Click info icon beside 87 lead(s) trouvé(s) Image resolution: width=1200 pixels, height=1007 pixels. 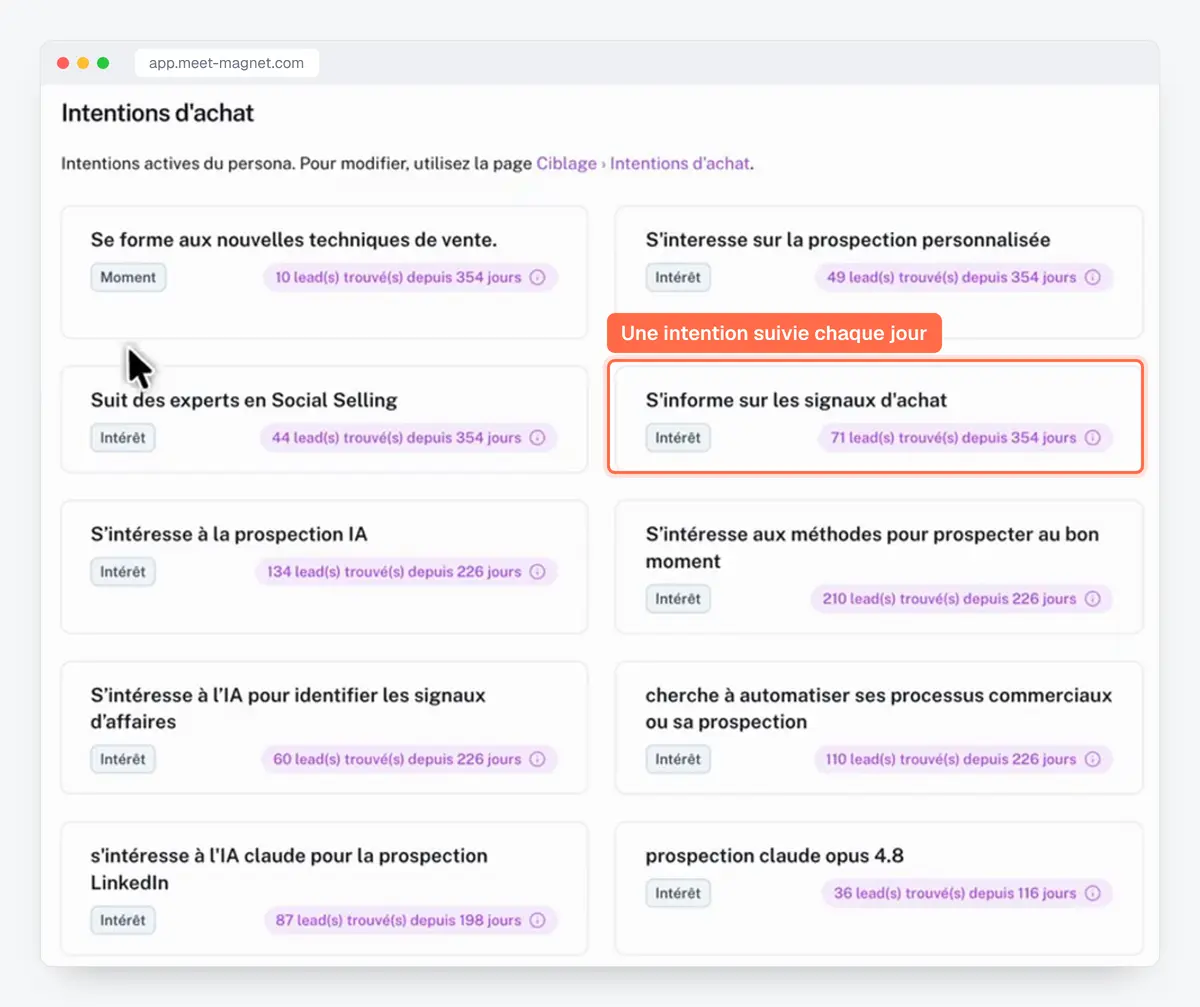click(537, 920)
